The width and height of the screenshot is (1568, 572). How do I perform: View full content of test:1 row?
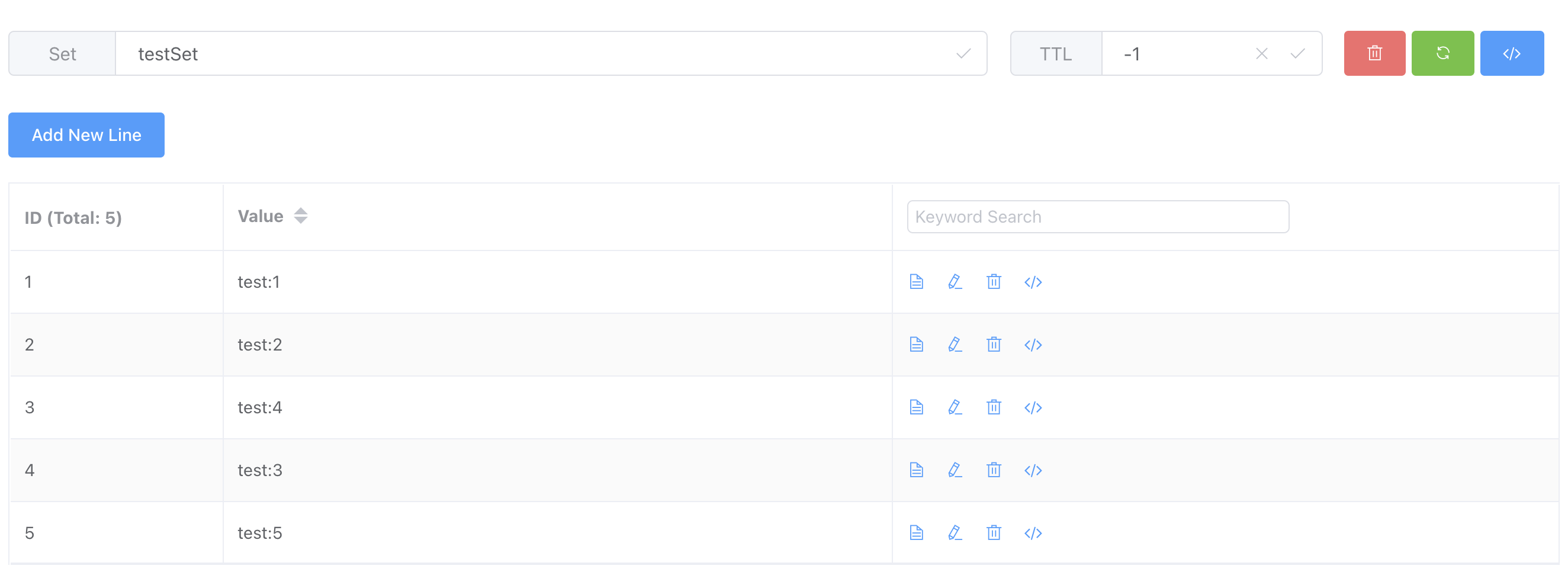coord(916,282)
